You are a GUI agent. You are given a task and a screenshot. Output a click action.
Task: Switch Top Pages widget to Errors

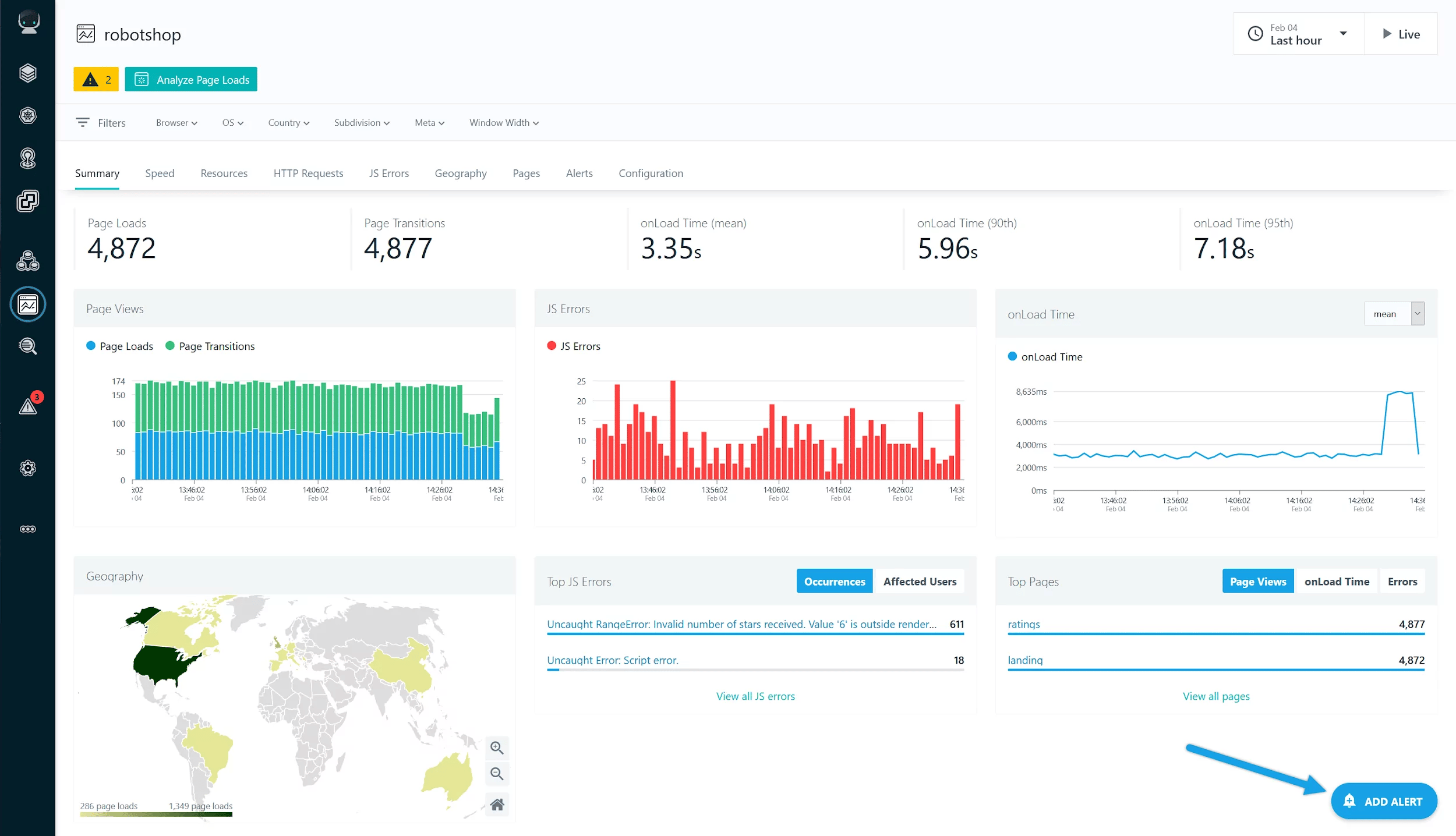point(1402,581)
